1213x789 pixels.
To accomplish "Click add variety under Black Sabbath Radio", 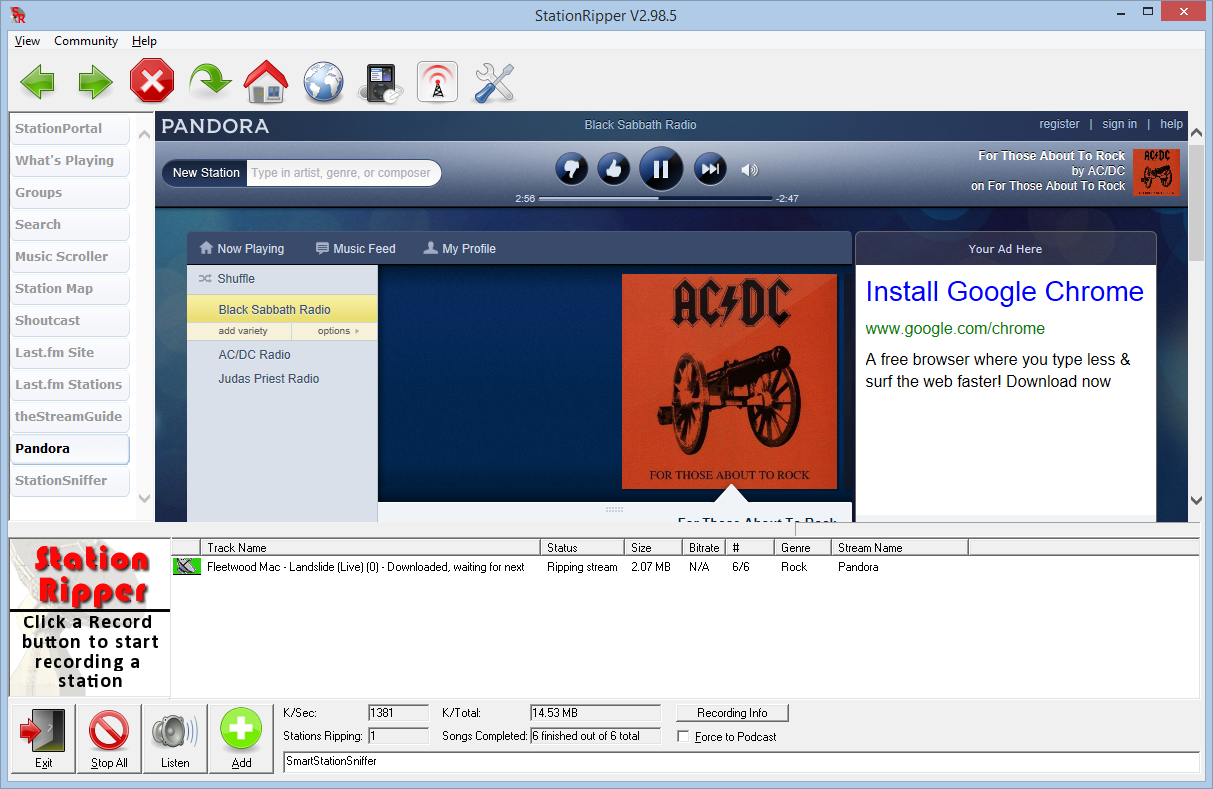I will (243, 331).
